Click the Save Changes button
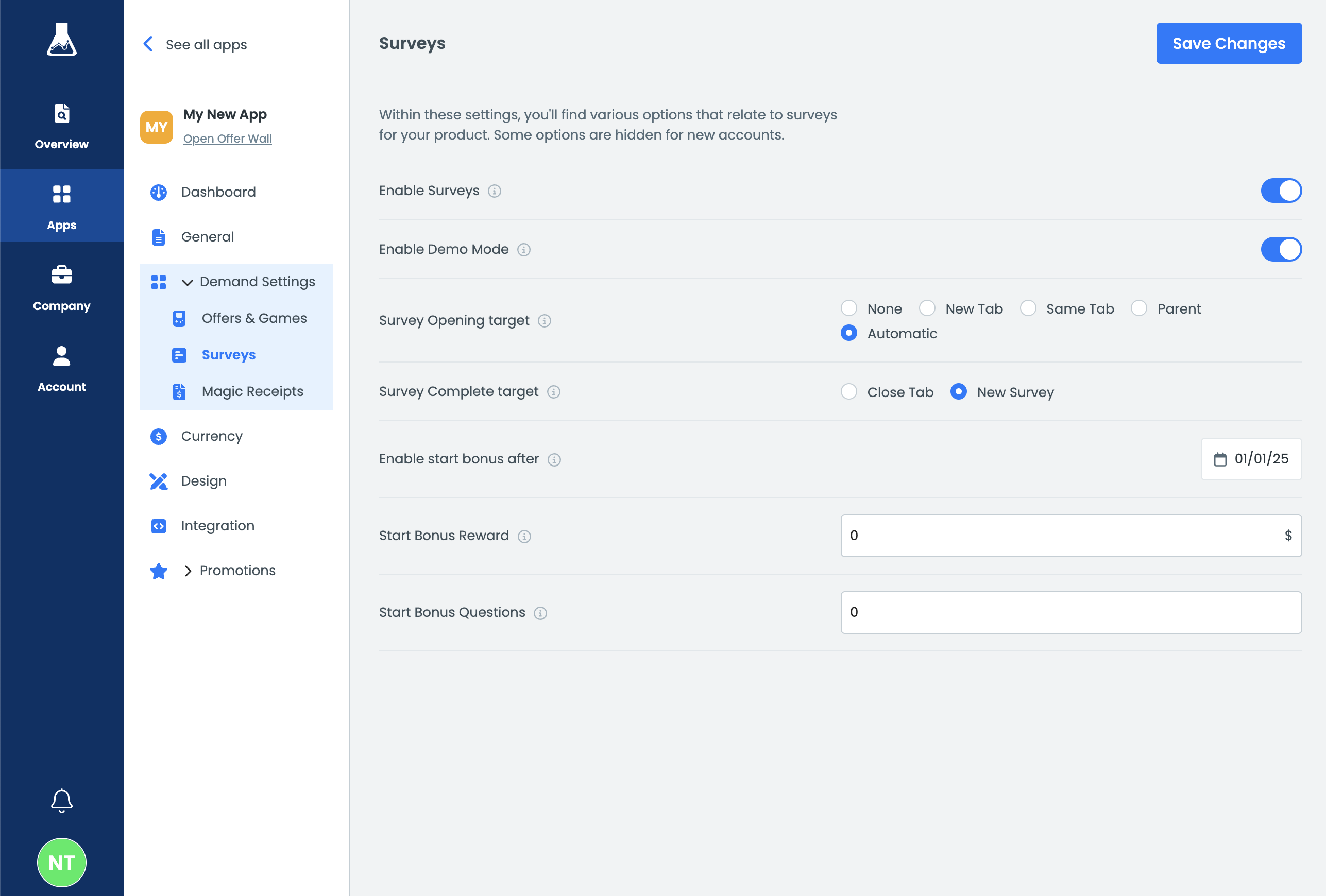Viewport: 1326px width, 896px height. tap(1229, 43)
